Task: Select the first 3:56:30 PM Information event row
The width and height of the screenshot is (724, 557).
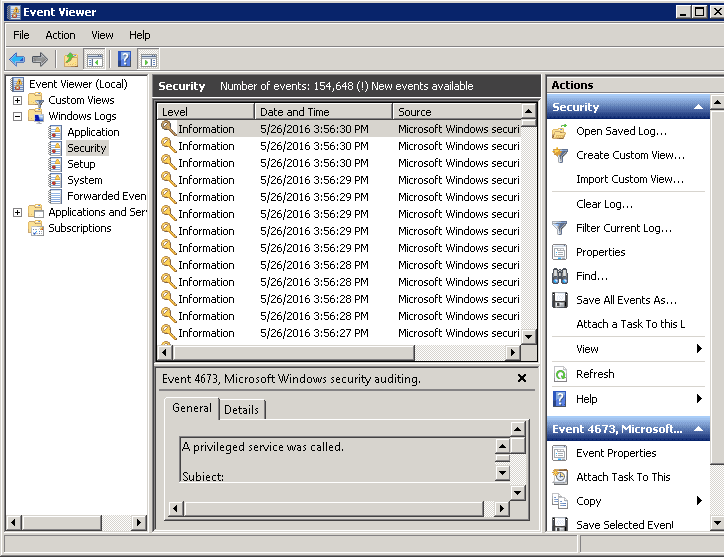Action: 340,129
